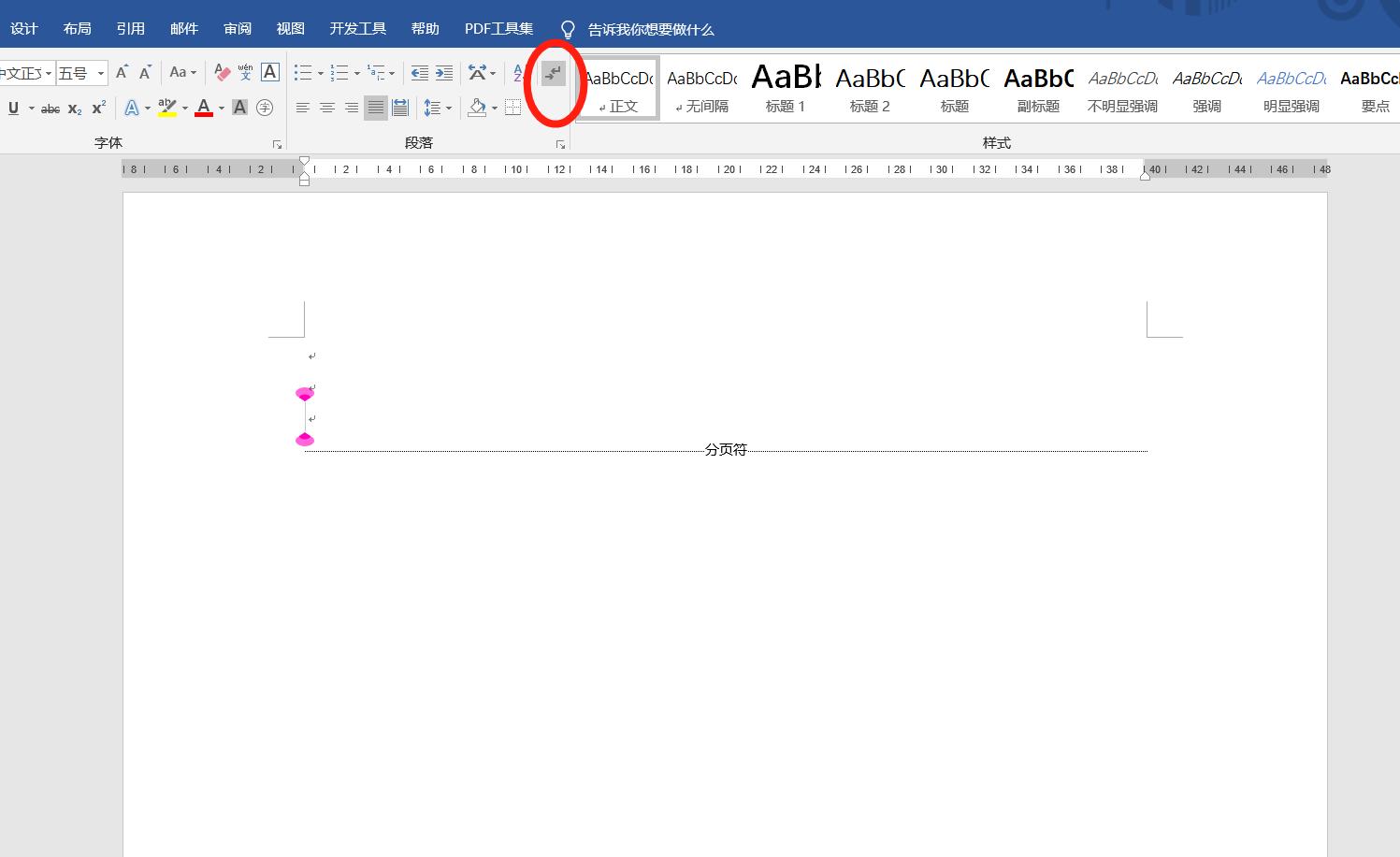Shrink font size with the smaller A button
1400x857 pixels.
[x=145, y=73]
